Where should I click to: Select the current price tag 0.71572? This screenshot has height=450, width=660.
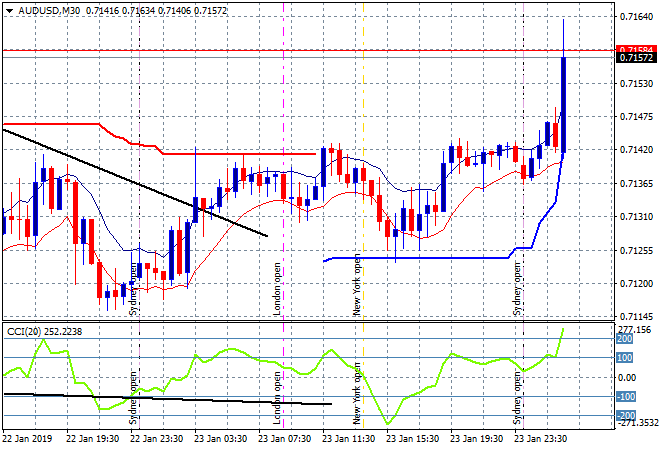click(636, 58)
